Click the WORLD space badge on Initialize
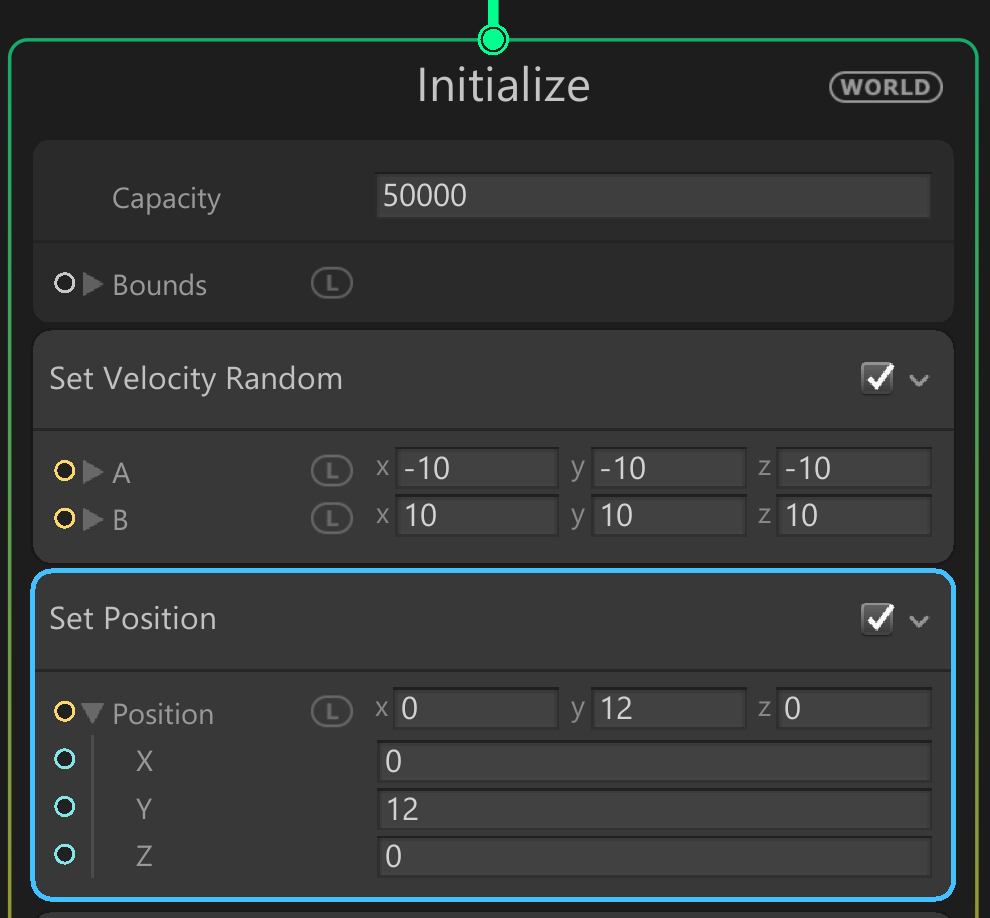 pyautogui.click(x=885, y=87)
